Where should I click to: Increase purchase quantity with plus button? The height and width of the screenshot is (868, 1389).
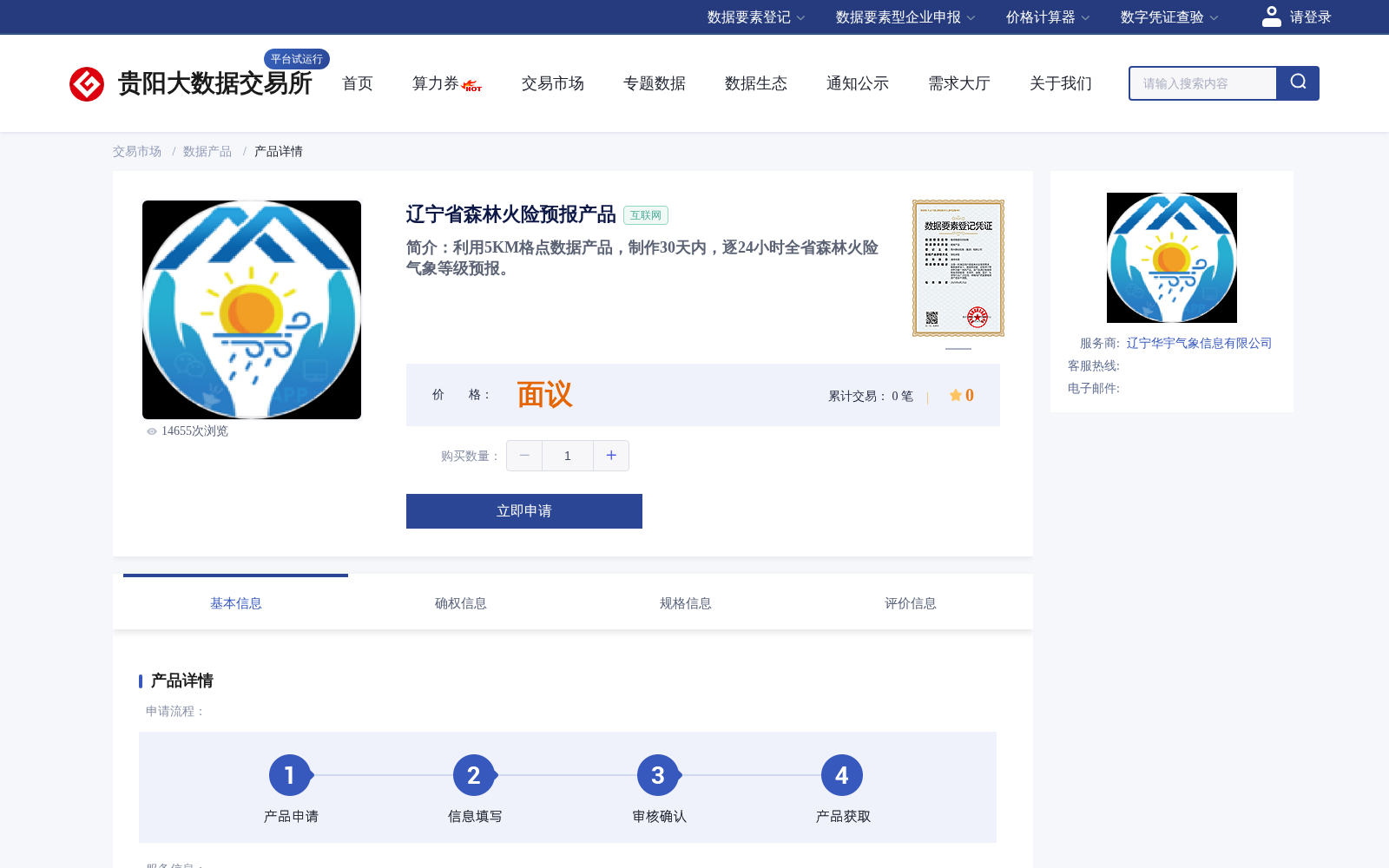[611, 456]
